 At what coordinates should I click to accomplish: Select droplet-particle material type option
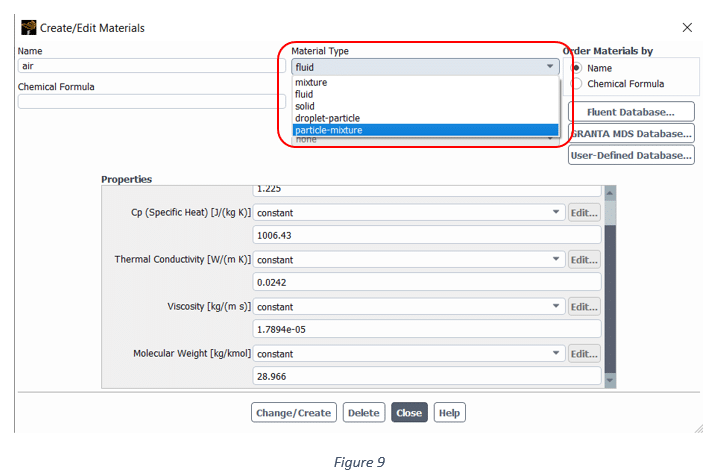(x=327, y=118)
